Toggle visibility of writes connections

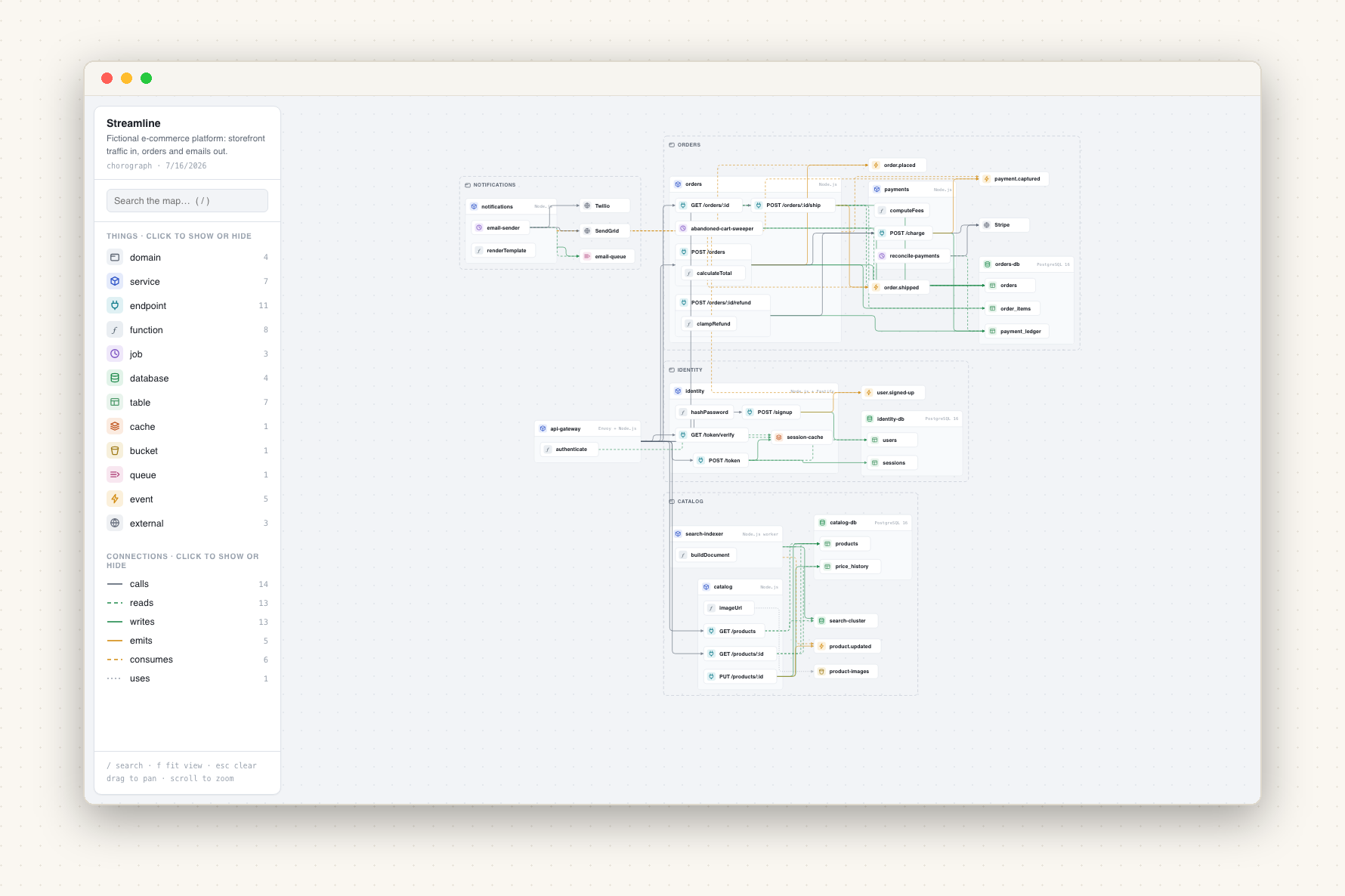tap(187, 622)
